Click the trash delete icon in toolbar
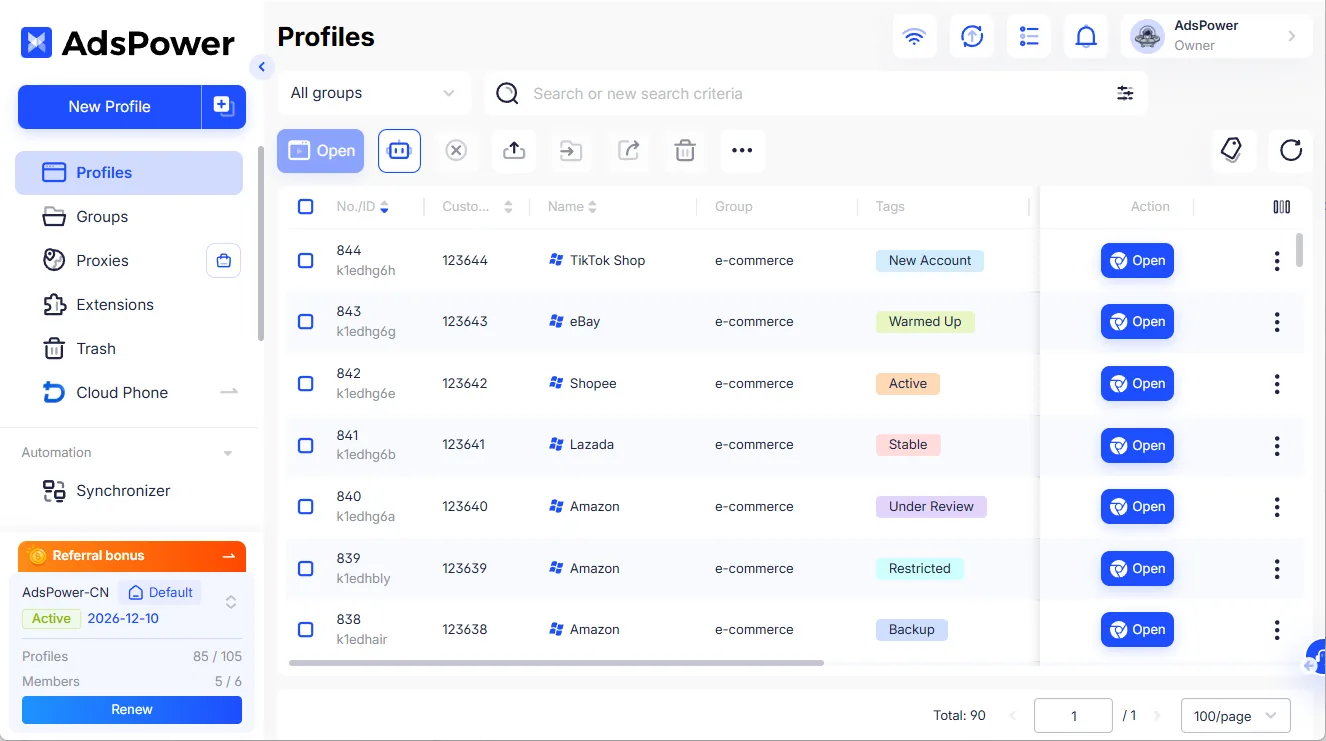Image resolution: width=1326 pixels, height=741 pixels. [685, 151]
